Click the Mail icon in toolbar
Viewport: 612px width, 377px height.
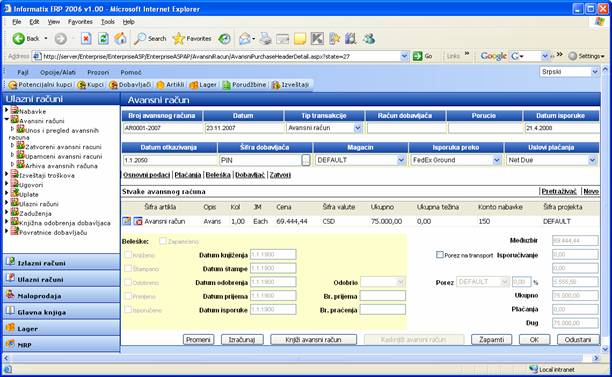pos(245,39)
